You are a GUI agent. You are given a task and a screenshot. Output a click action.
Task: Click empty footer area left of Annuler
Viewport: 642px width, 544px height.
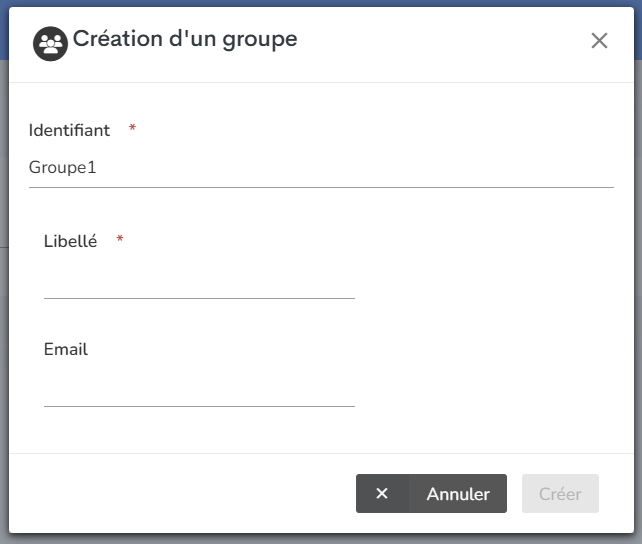pyautogui.click(x=180, y=494)
